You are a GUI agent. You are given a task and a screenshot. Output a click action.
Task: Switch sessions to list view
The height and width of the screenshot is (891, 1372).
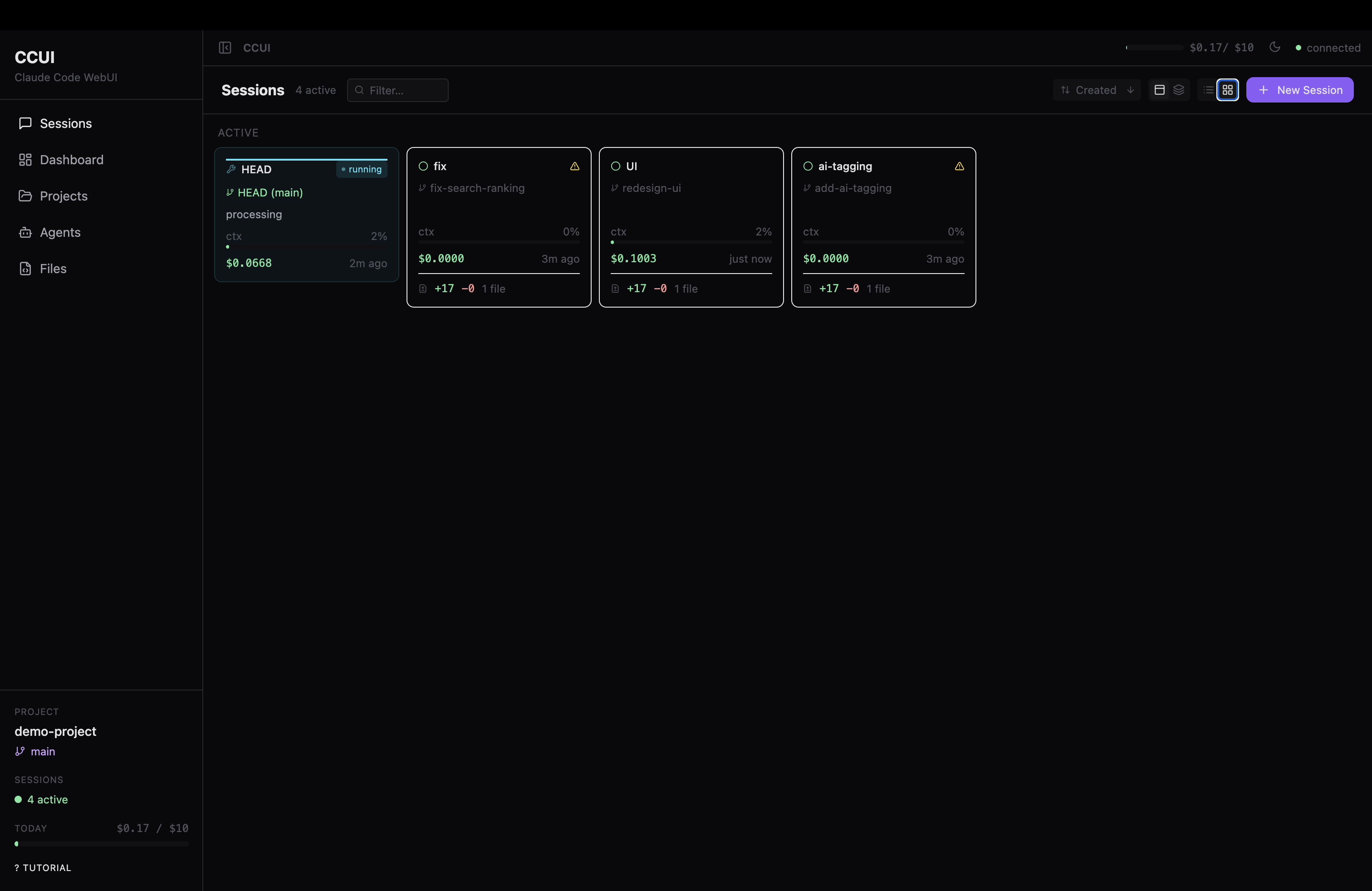tap(1207, 90)
